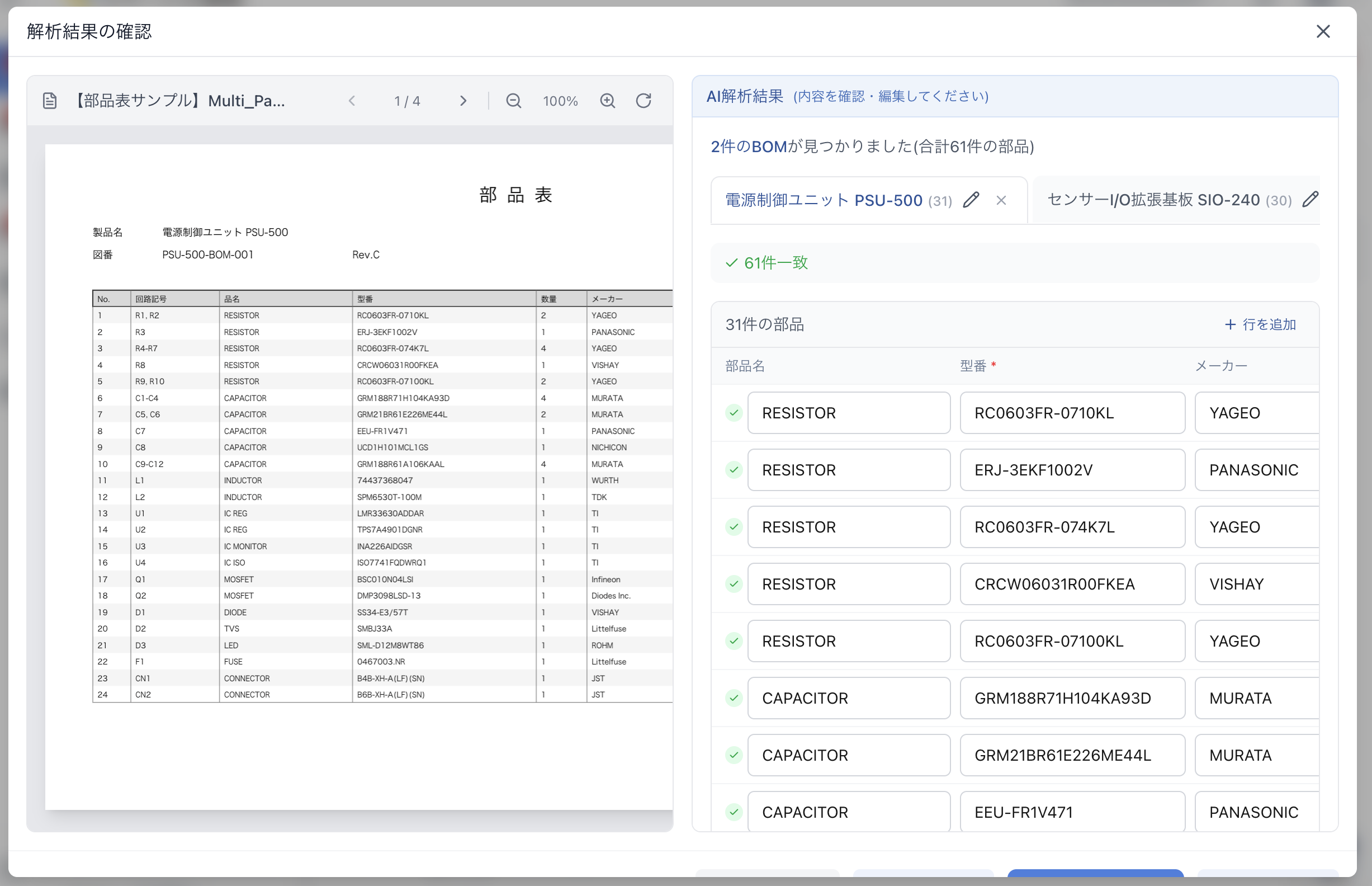Click the page indicator 1 / 4

coord(407,101)
